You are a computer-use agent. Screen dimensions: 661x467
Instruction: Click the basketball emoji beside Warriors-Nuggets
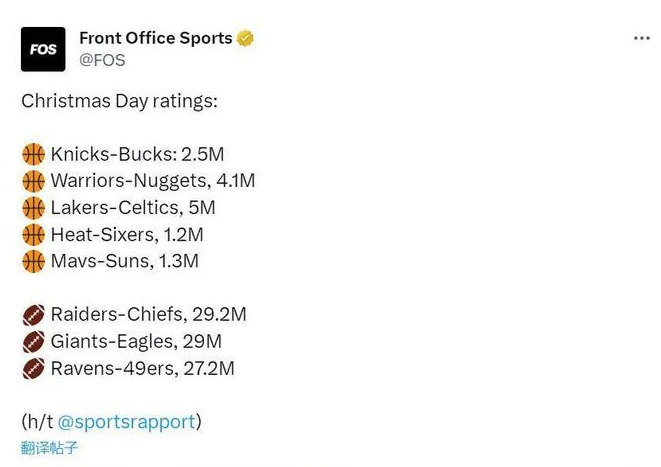(33, 181)
